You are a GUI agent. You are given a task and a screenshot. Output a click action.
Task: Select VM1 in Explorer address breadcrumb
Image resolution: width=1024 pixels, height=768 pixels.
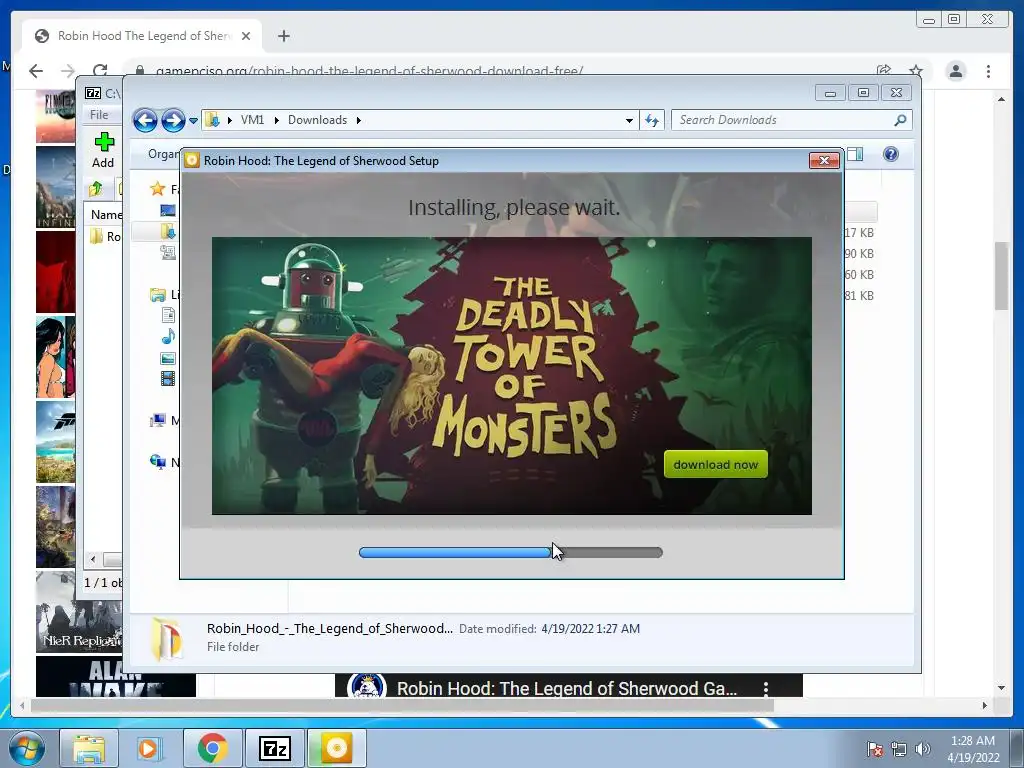tap(252, 120)
